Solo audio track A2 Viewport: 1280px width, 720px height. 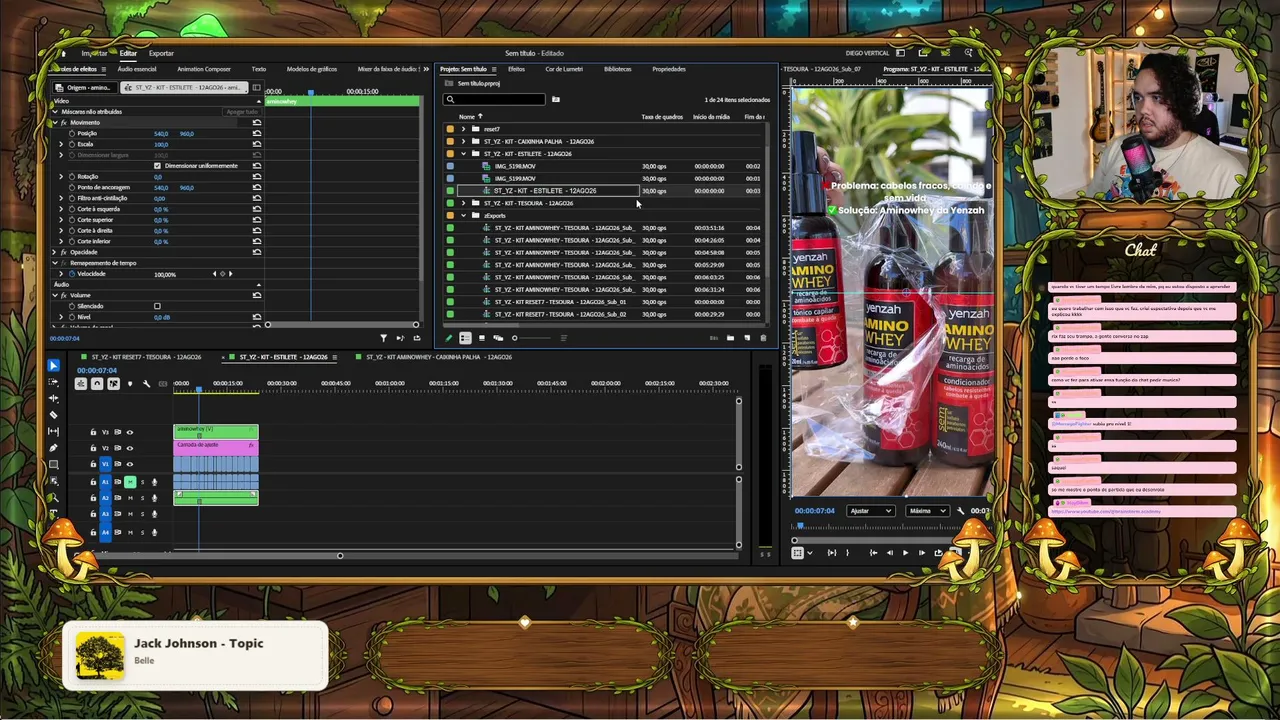(142, 498)
